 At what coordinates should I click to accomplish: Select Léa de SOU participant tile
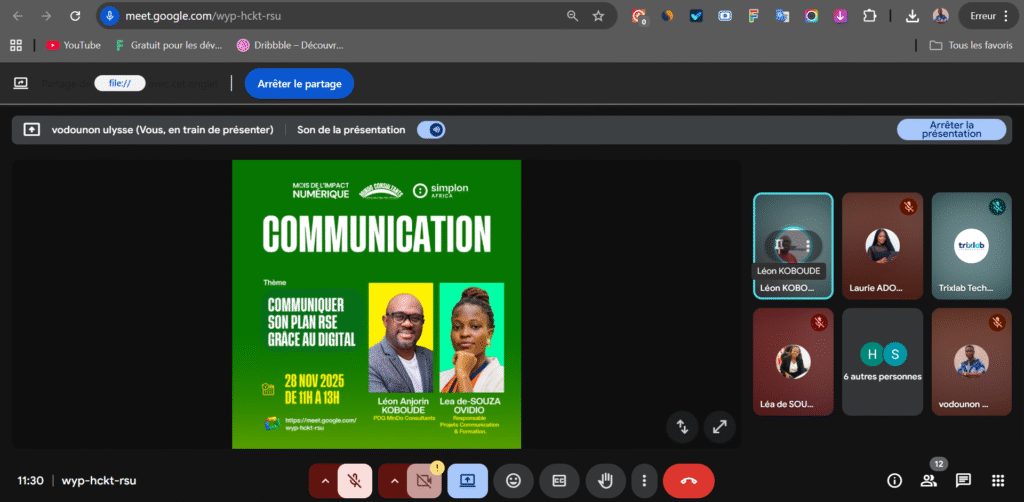793,362
